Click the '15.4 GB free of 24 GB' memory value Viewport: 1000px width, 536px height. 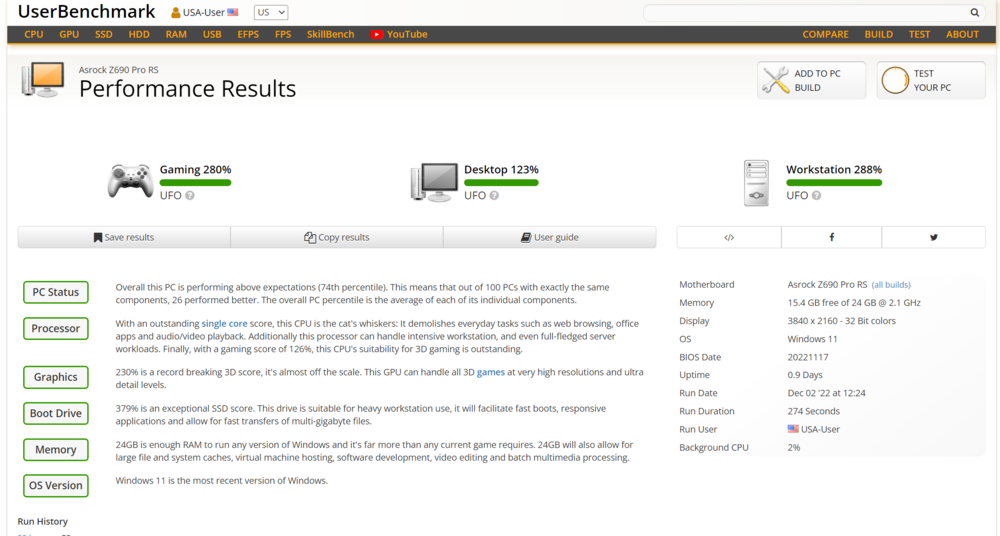pos(854,302)
